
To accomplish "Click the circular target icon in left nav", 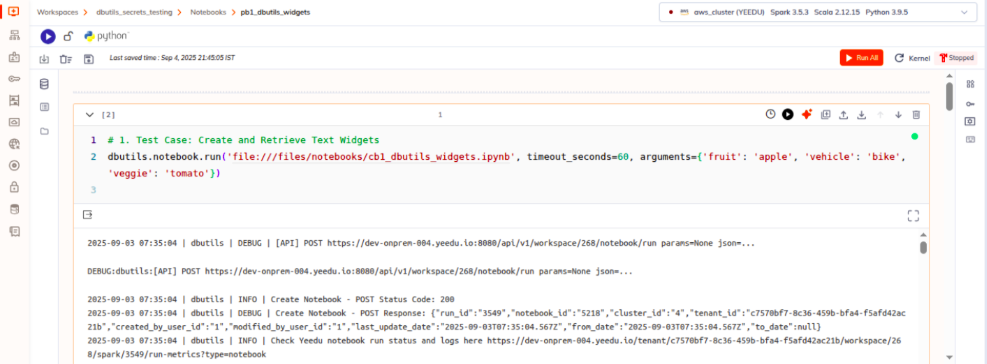I will [x=14, y=166].
